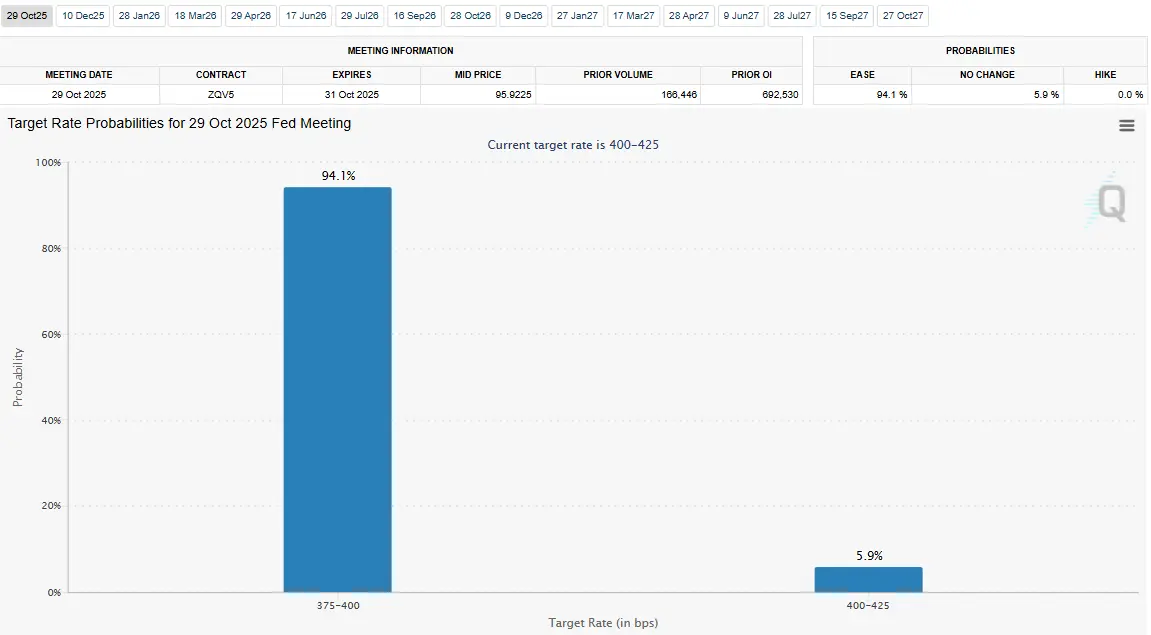Image resolution: width=1151 pixels, height=635 pixels.
Task: Click the 375-400 probability bar
Action: pos(338,390)
